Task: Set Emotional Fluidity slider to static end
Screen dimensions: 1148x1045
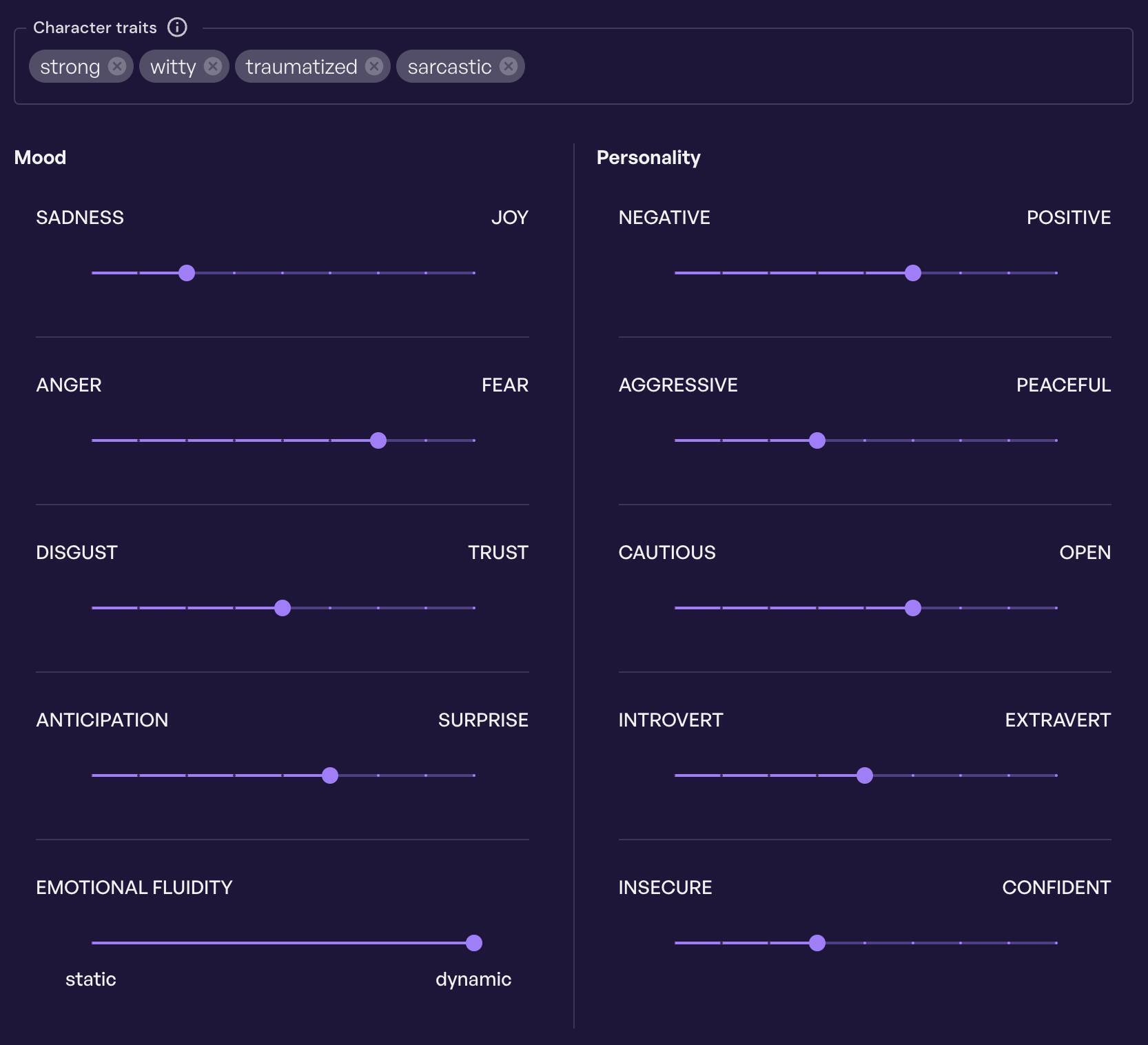Action: (92, 943)
